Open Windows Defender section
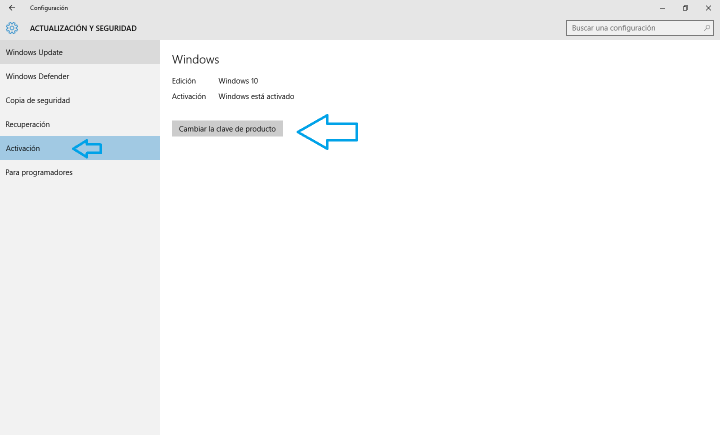The width and height of the screenshot is (720, 435). 80,76
